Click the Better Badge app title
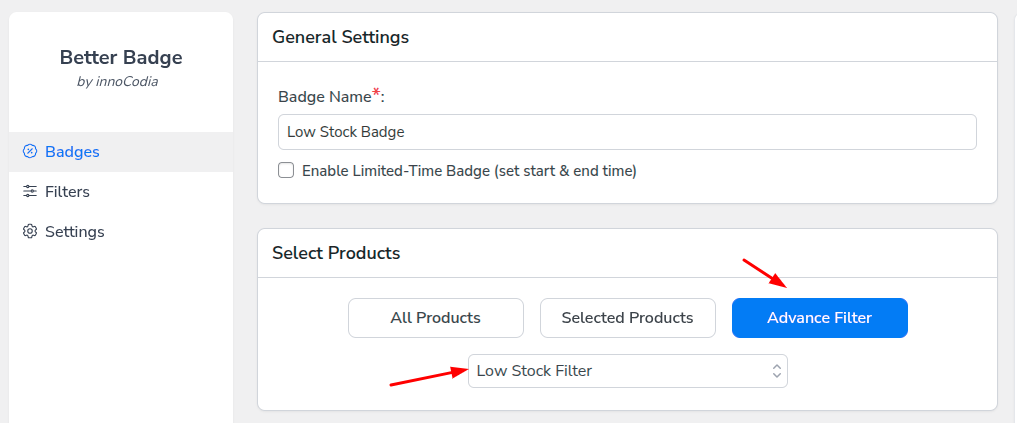1017x423 pixels. 121,57
